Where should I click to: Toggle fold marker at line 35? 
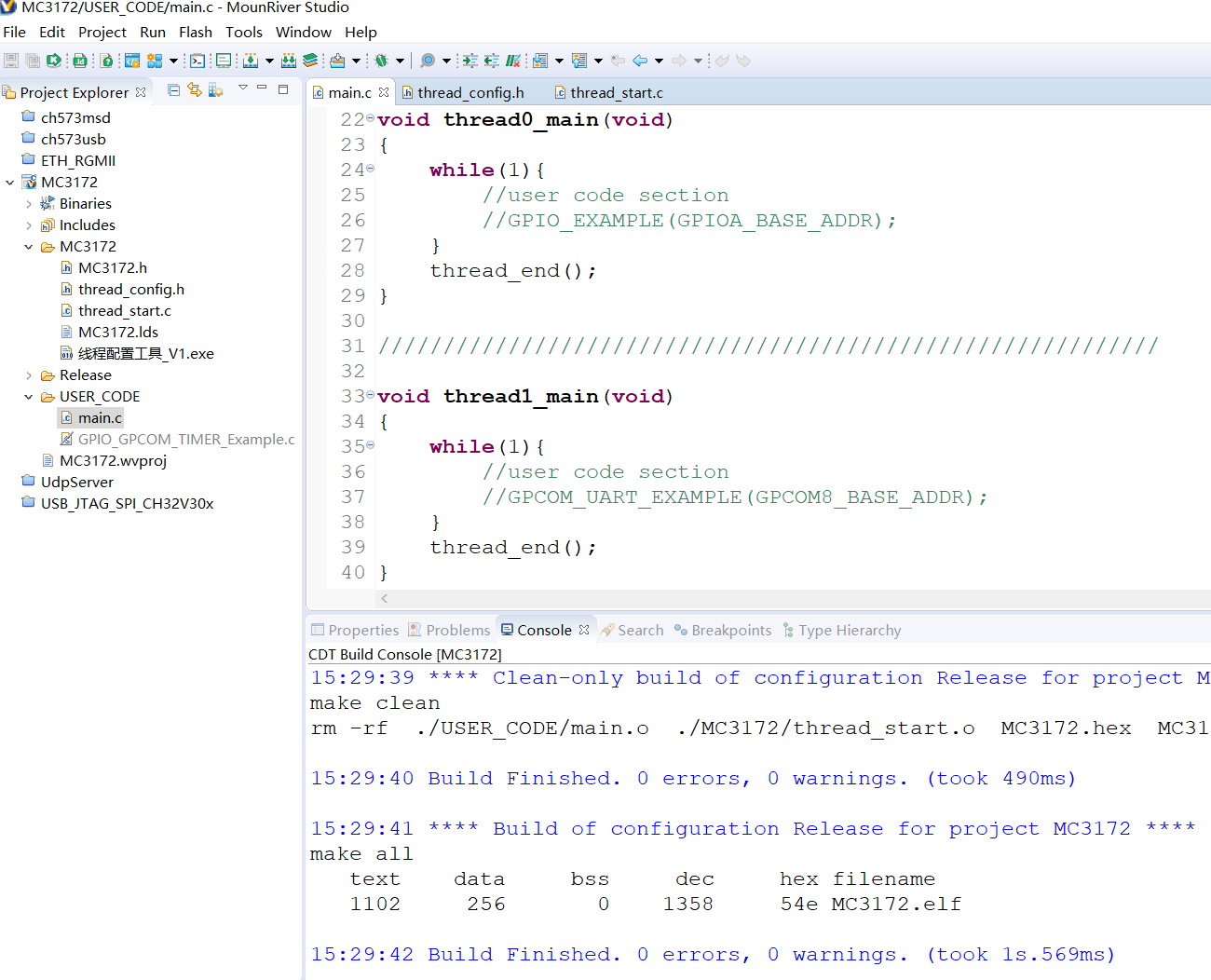(371, 445)
